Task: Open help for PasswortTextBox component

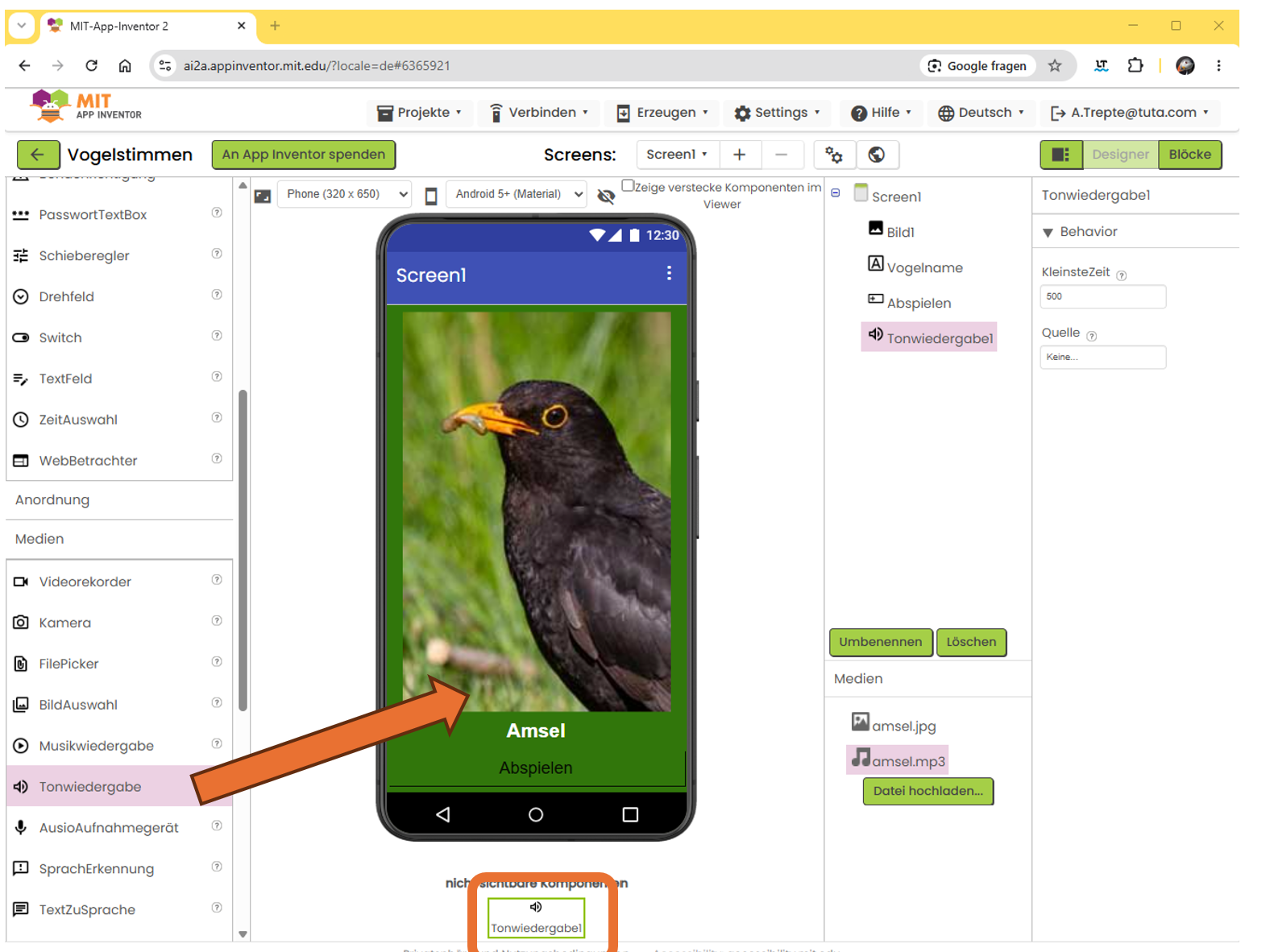Action: 217,213
